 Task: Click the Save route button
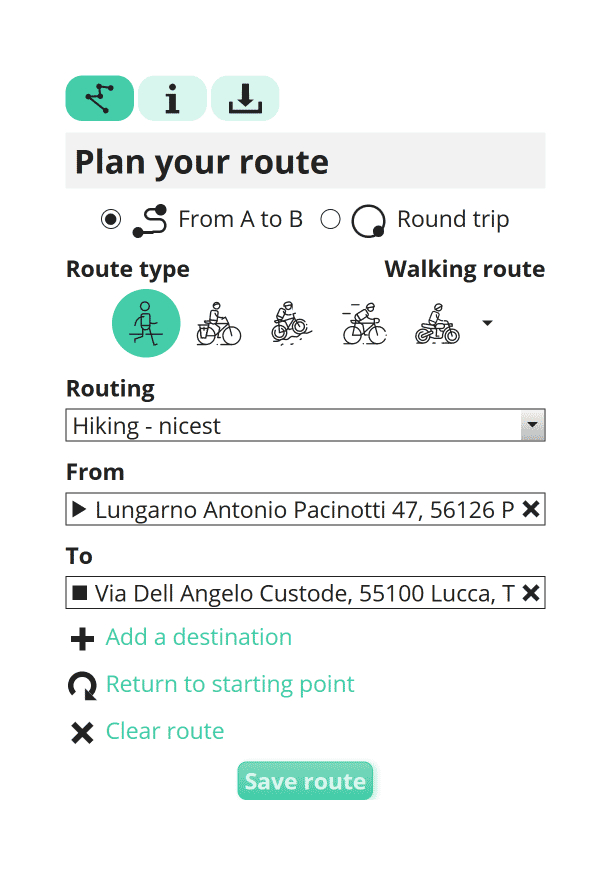tap(305, 781)
